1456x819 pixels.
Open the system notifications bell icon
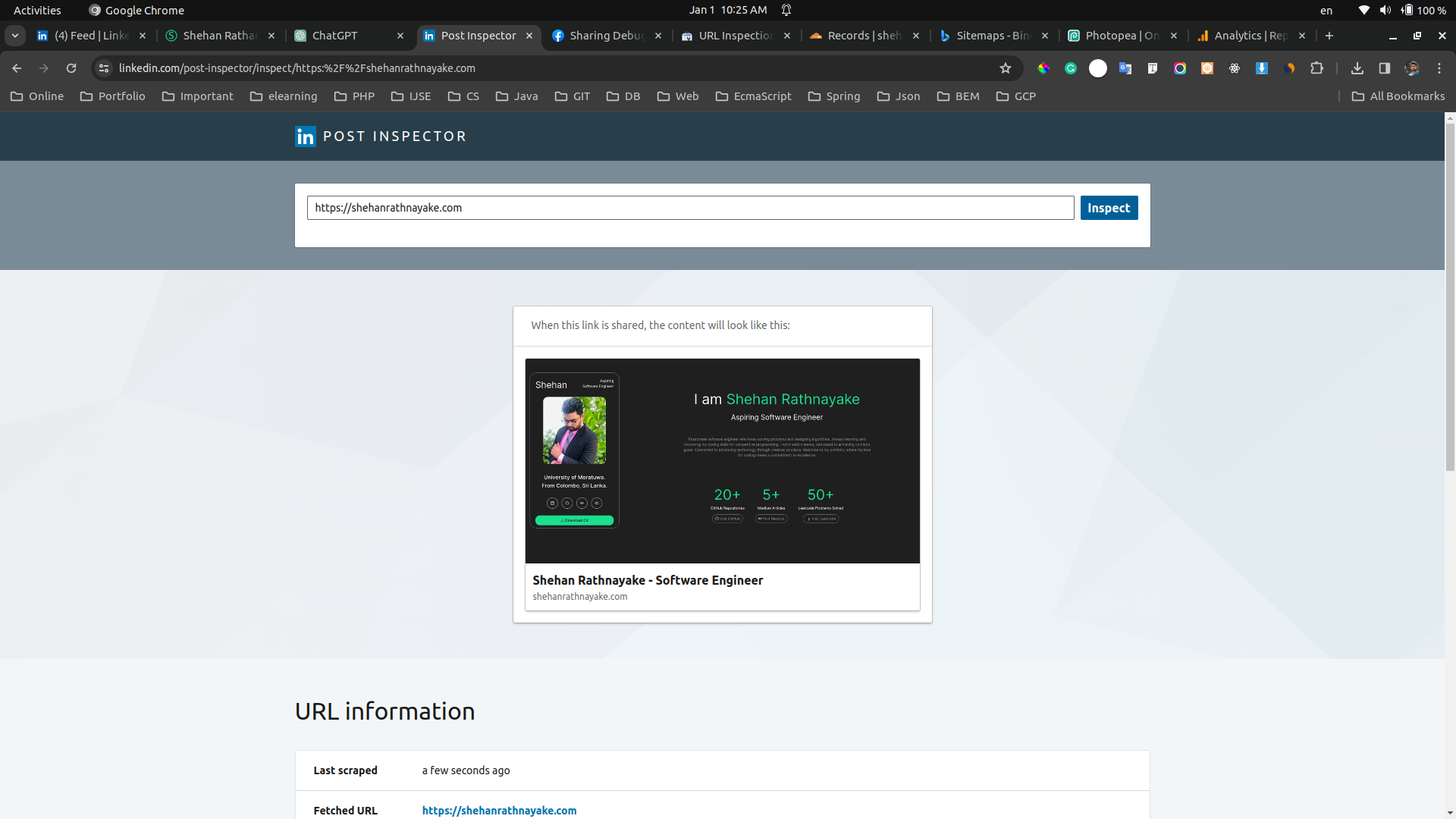[786, 10]
